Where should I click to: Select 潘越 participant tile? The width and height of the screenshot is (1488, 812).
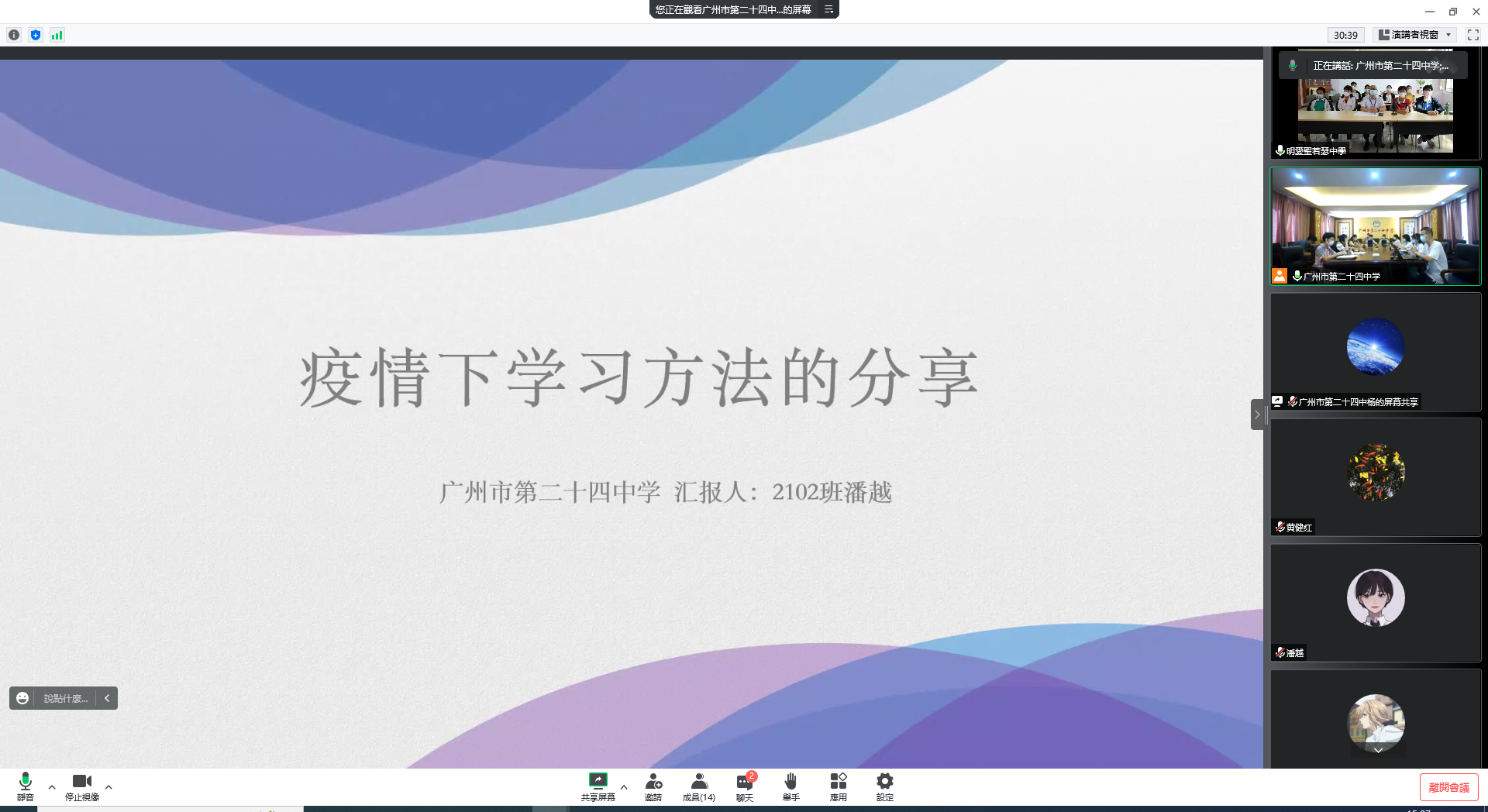1376,603
